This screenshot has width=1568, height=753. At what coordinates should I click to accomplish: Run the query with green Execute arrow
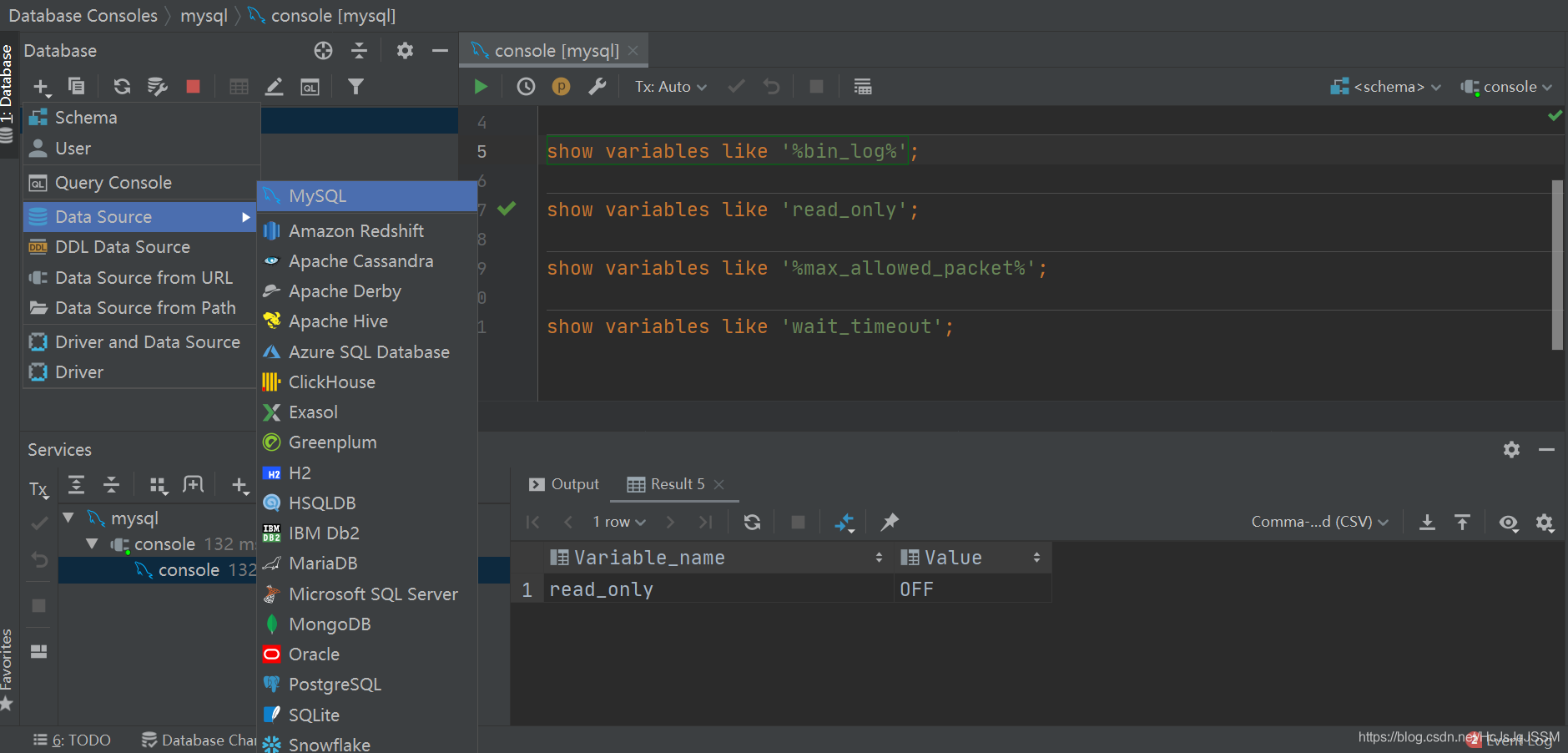pyautogui.click(x=481, y=86)
